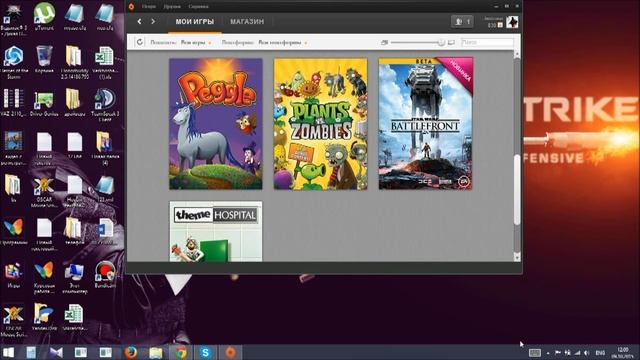The width and height of the screenshot is (640, 360).
Task: Open Visual Studio from the taskbar
Action: (x=56, y=352)
